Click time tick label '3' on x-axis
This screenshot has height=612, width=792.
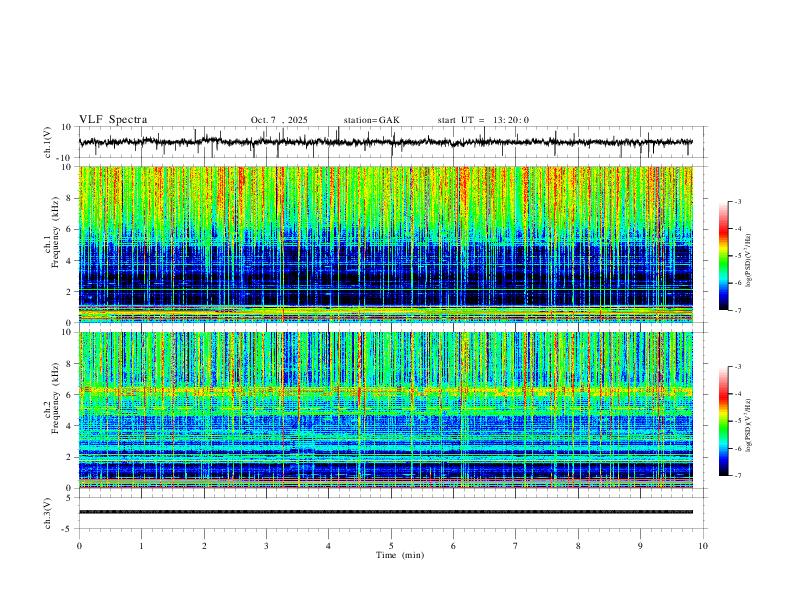tap(266, 546)
